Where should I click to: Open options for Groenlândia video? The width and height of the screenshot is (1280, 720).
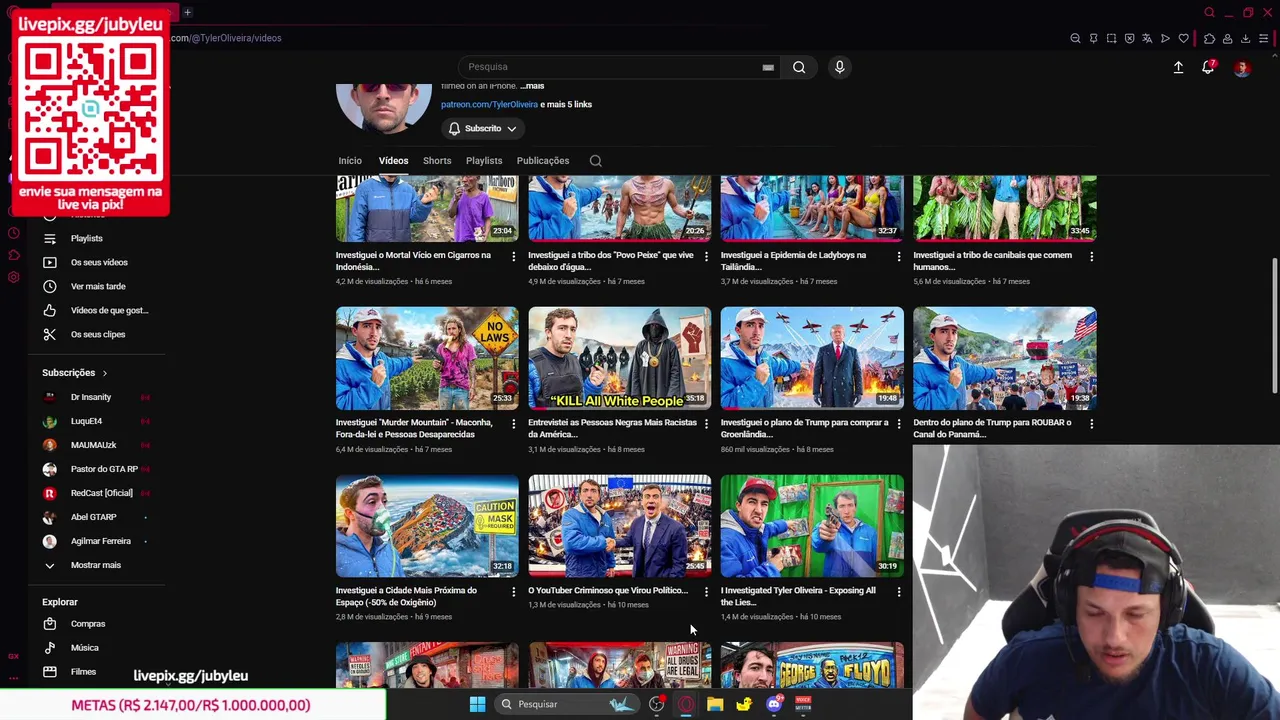click(x=898, y=425)
